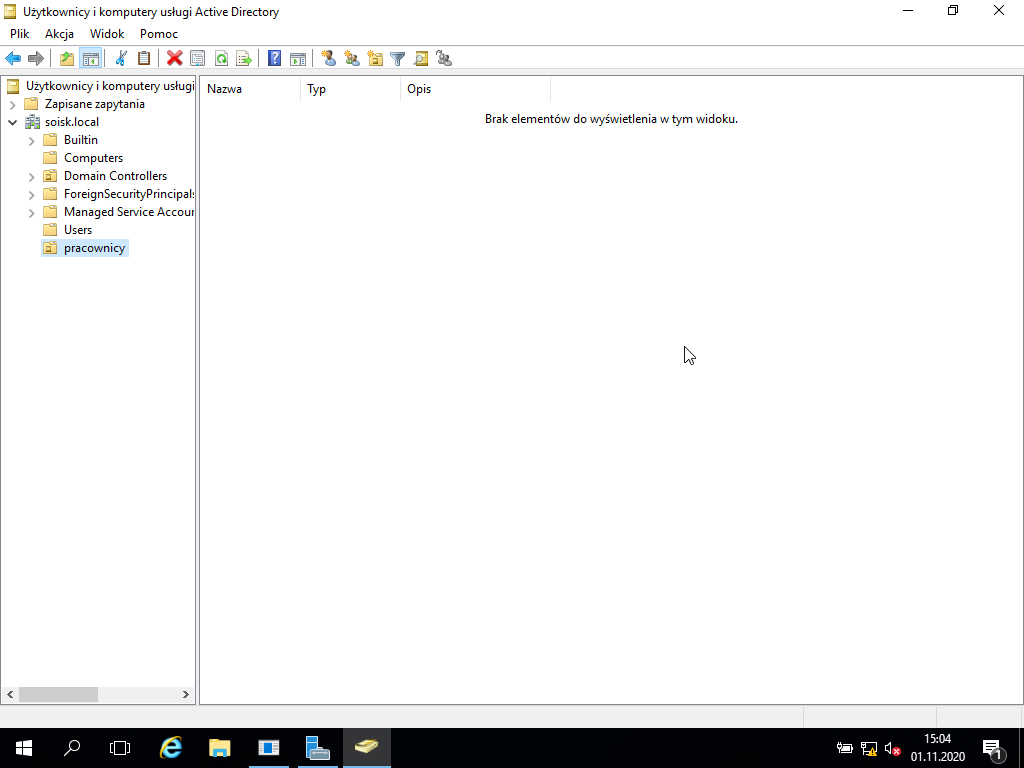
Task: Open the Widok menu
Action: (107, 33)
